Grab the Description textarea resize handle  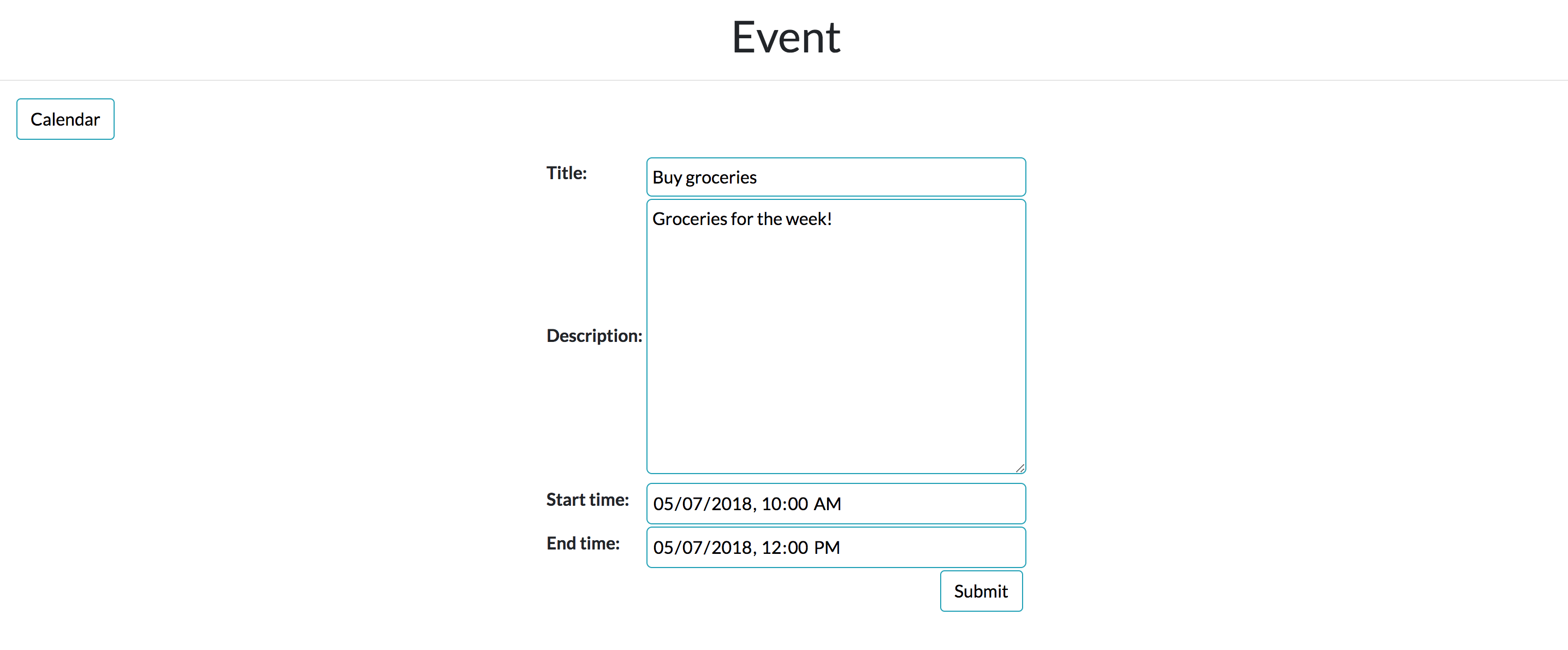pos(1020,468)
